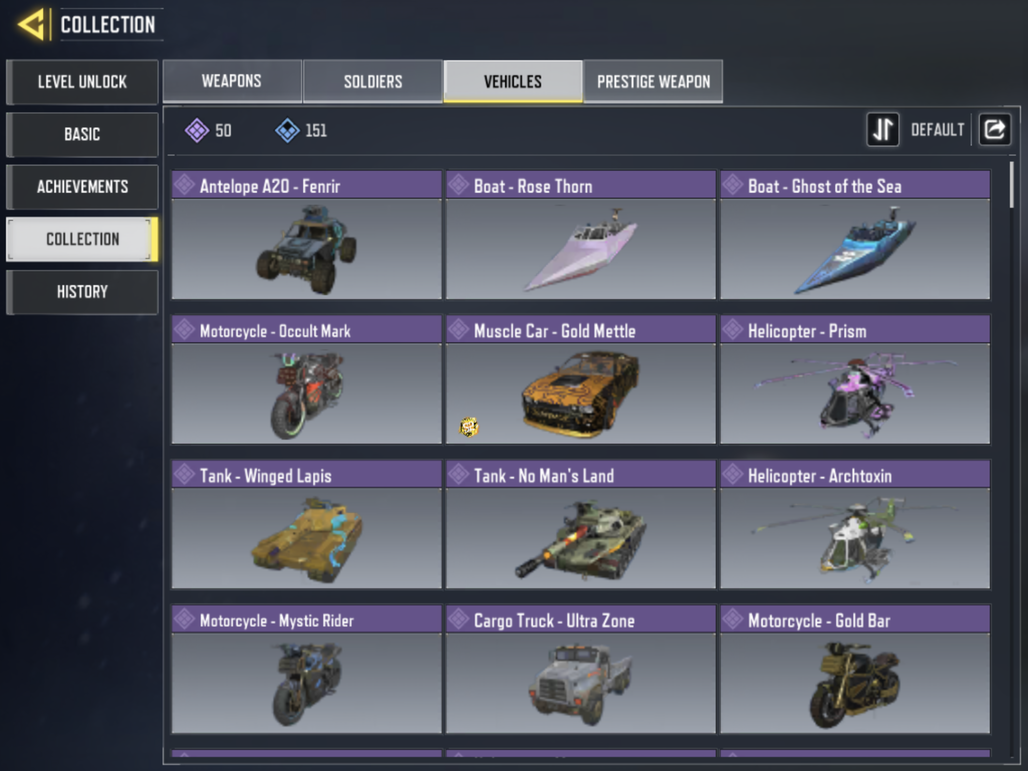Click the yellow back arrow icon
Viewport: 1028px width, 771px height.
pos(32,25)
